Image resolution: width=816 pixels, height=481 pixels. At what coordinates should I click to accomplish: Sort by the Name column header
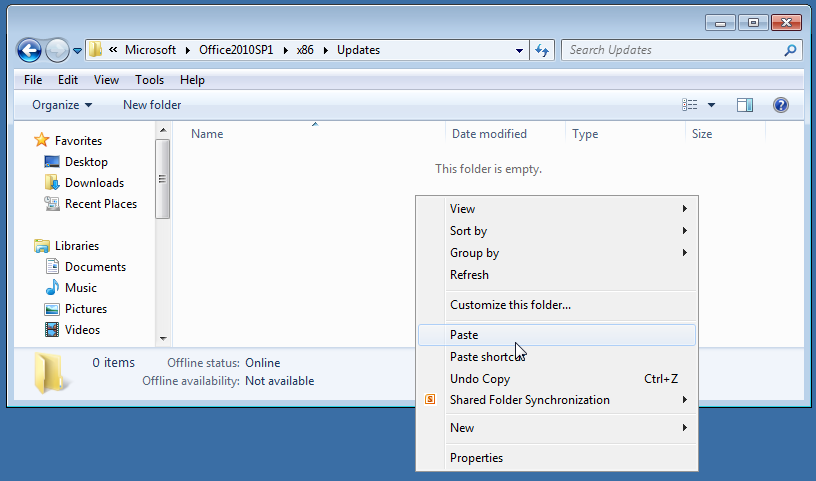click(x=207, y=134)
